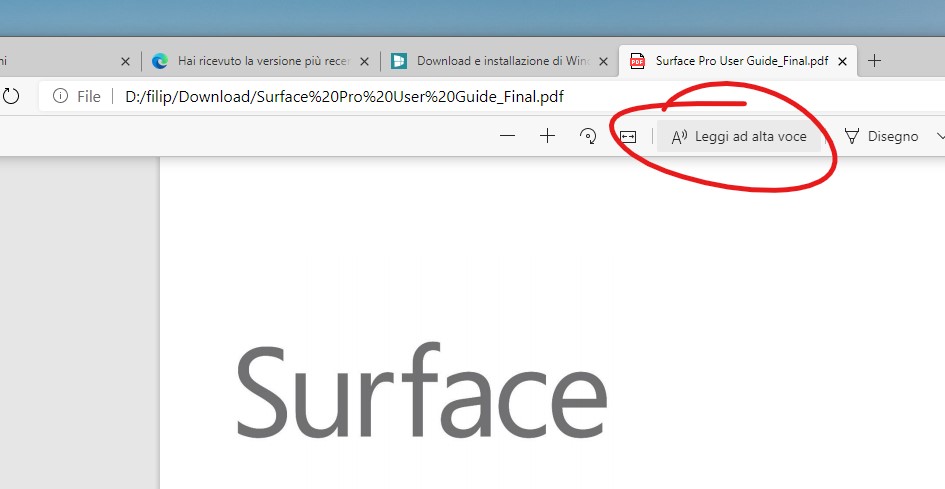Click the fit to width icon
Viewport: 945px width, 489px height.
[x=628, y=137]
